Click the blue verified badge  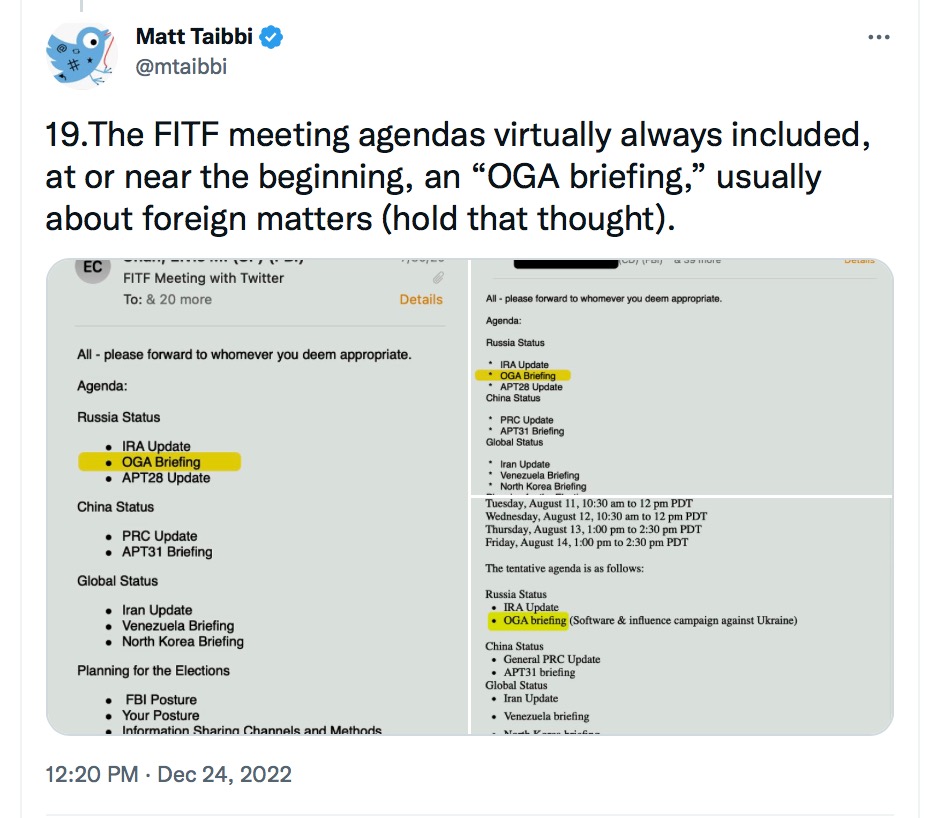coord(272,37)
